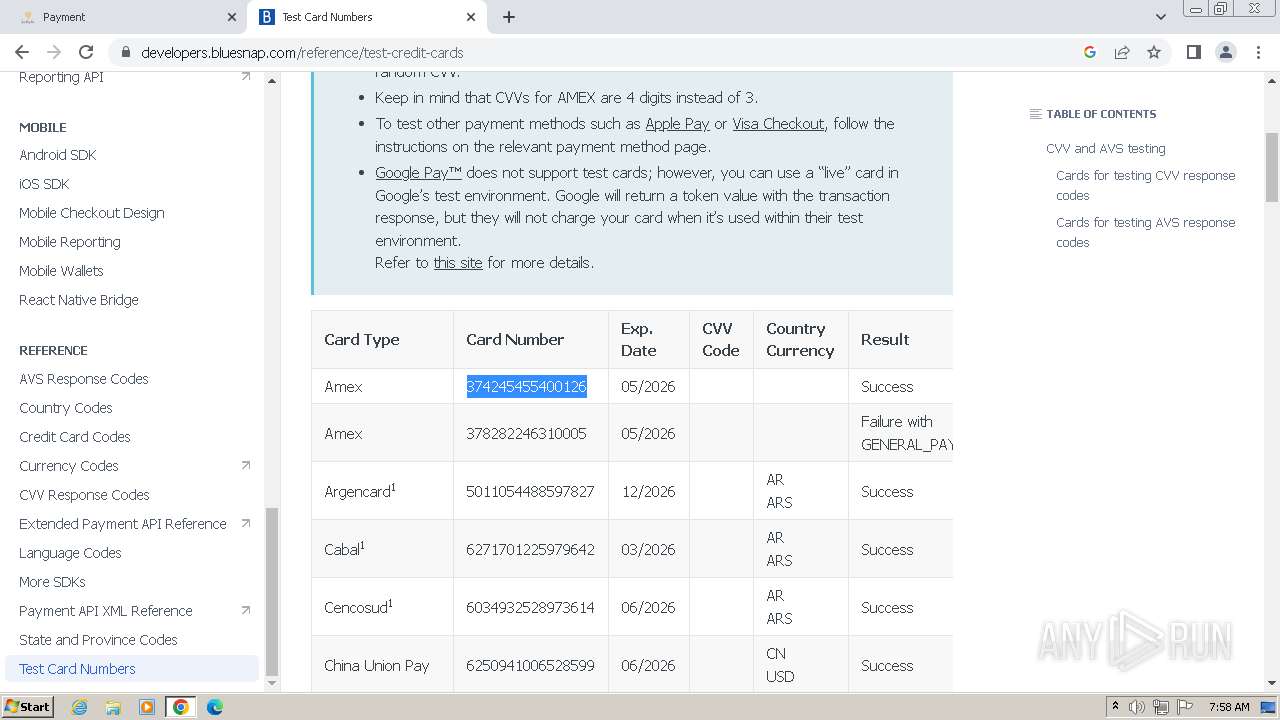Open 'this site' link for details
The height and width of the screenshot is (720, 1280).
coord(458,263)
